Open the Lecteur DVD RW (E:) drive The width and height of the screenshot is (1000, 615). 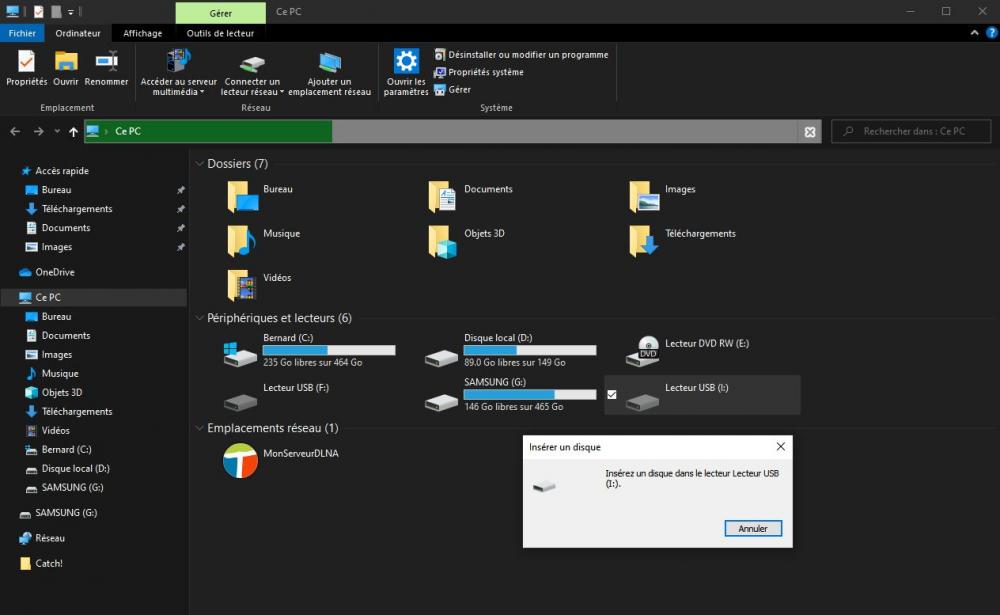click(x=648, y=351)
